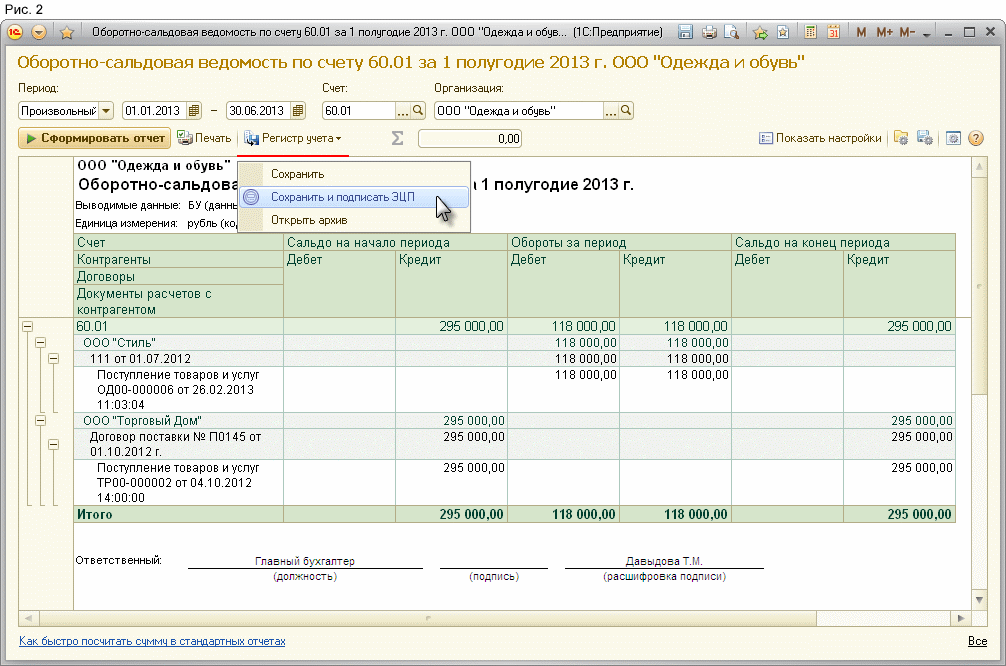
Task: Collapse the ООО "Торговый Дом" group
Action: pos(41,421)
